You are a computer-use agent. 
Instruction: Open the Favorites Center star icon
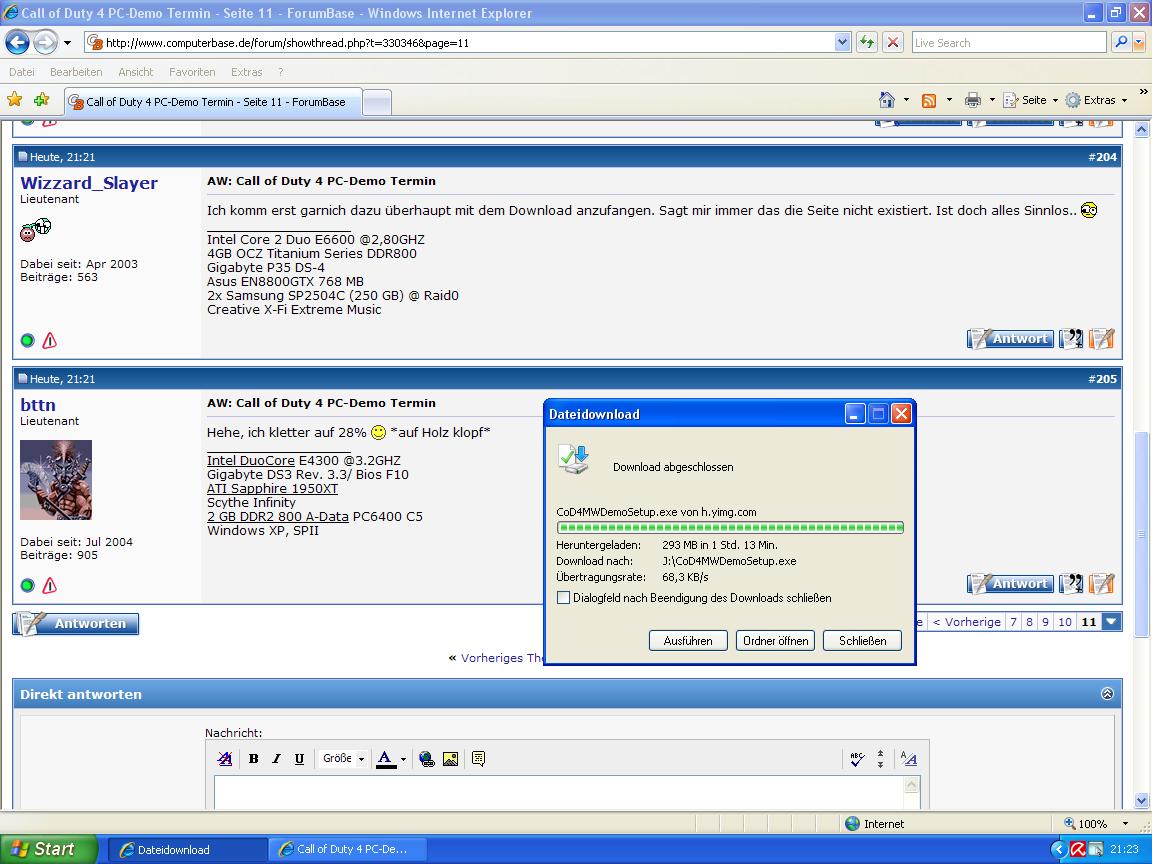click(15, 99)
